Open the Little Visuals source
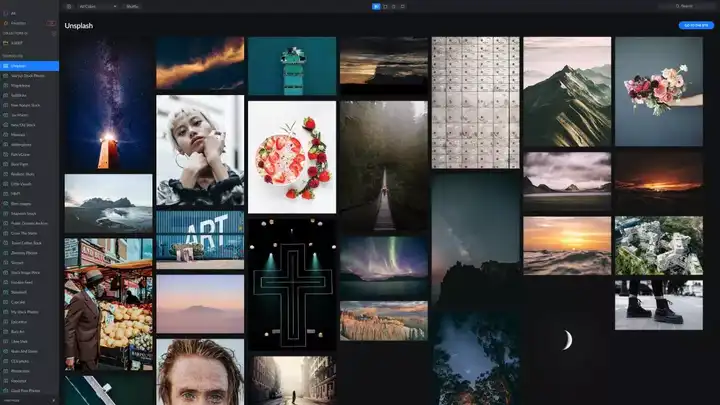 29,184
